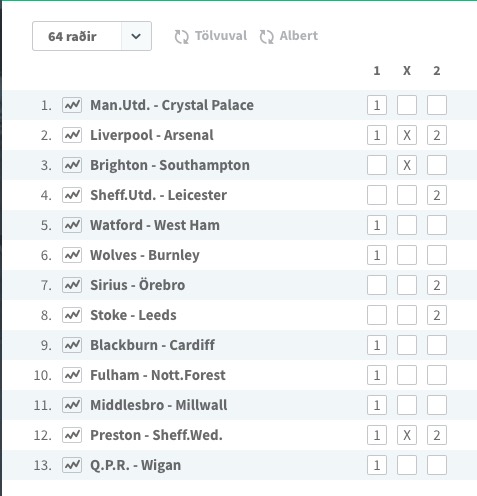This screenshot has width=477, height=496.
Task: Show stats chart for Watford - West Ham
Action: (x=72, y=225)
